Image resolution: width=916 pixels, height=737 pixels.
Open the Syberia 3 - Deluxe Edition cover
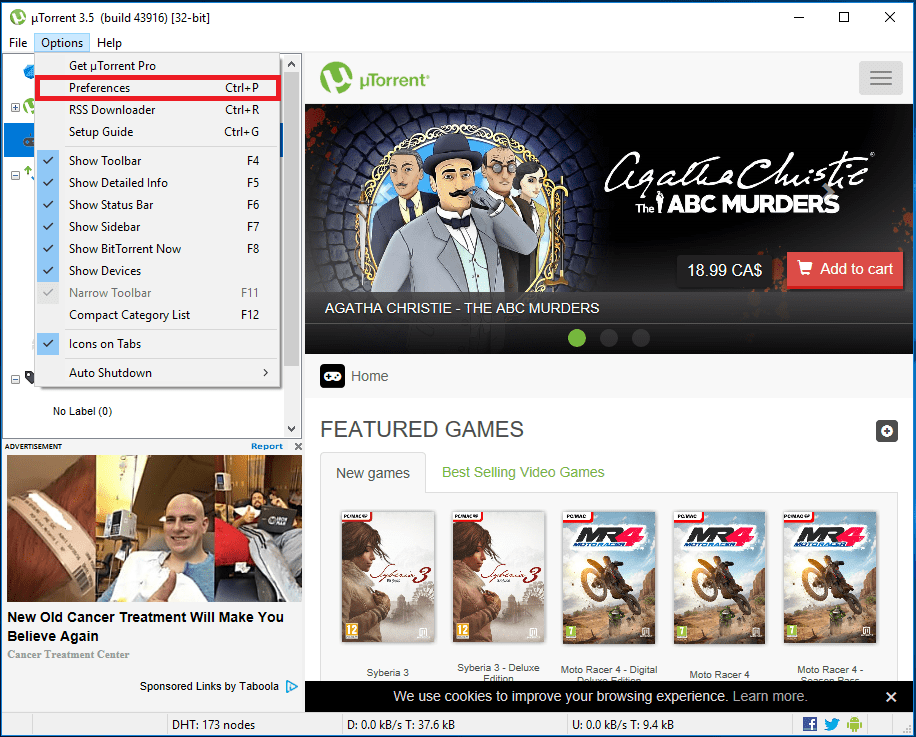tap(499, 577)
